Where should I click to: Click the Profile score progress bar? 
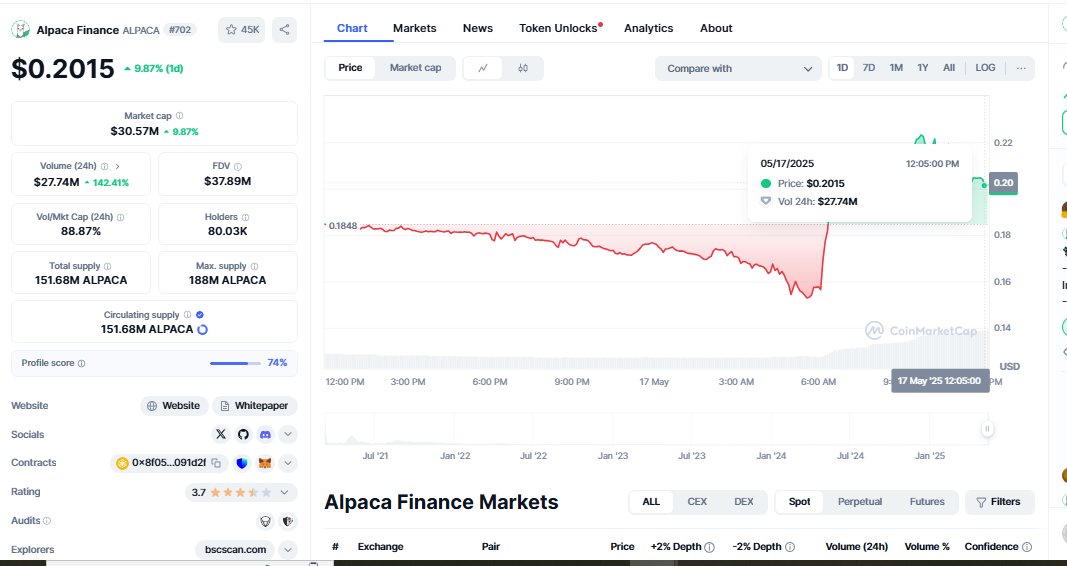point(235,363)
